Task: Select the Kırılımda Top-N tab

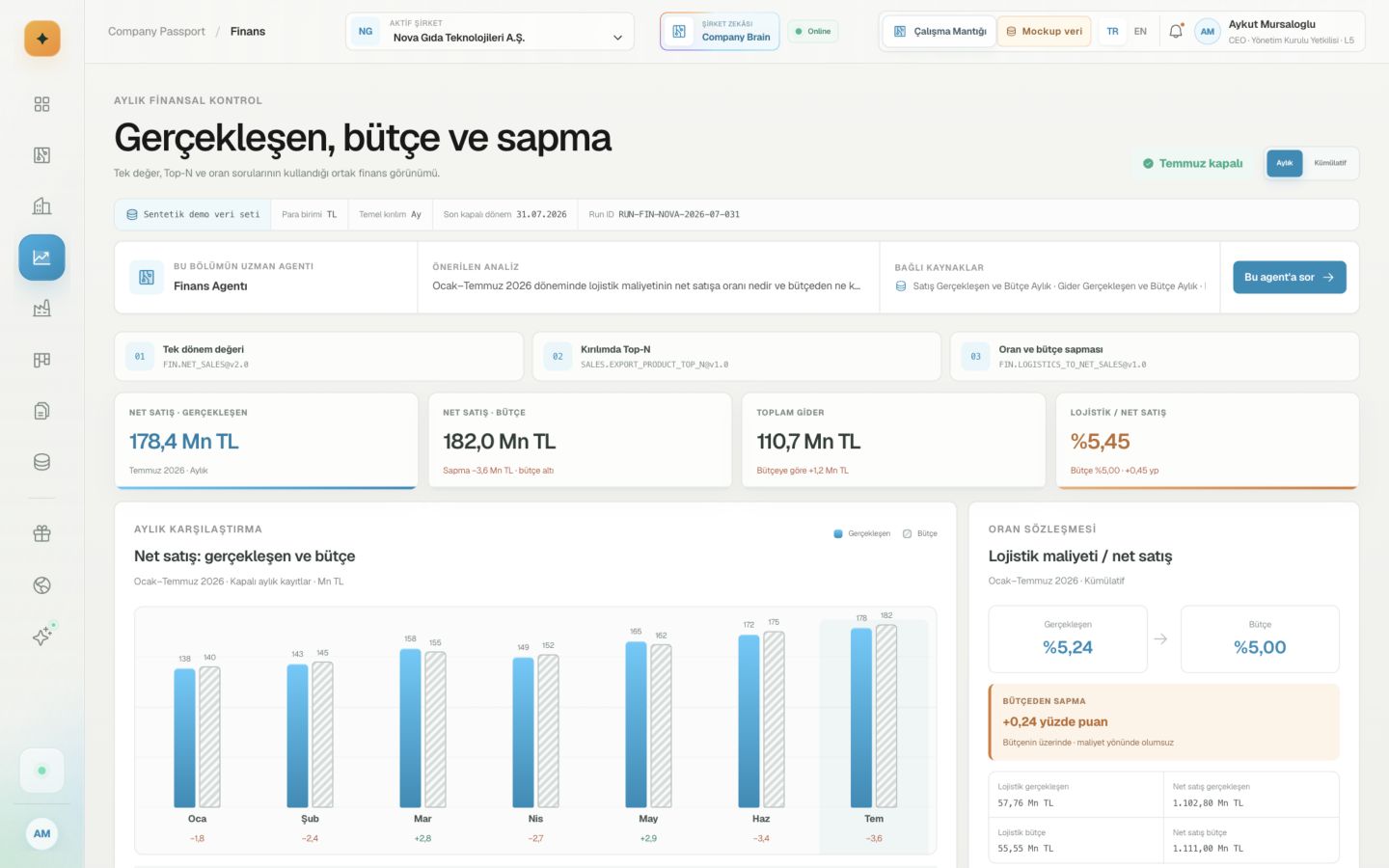Action: [x=736, y=357]
